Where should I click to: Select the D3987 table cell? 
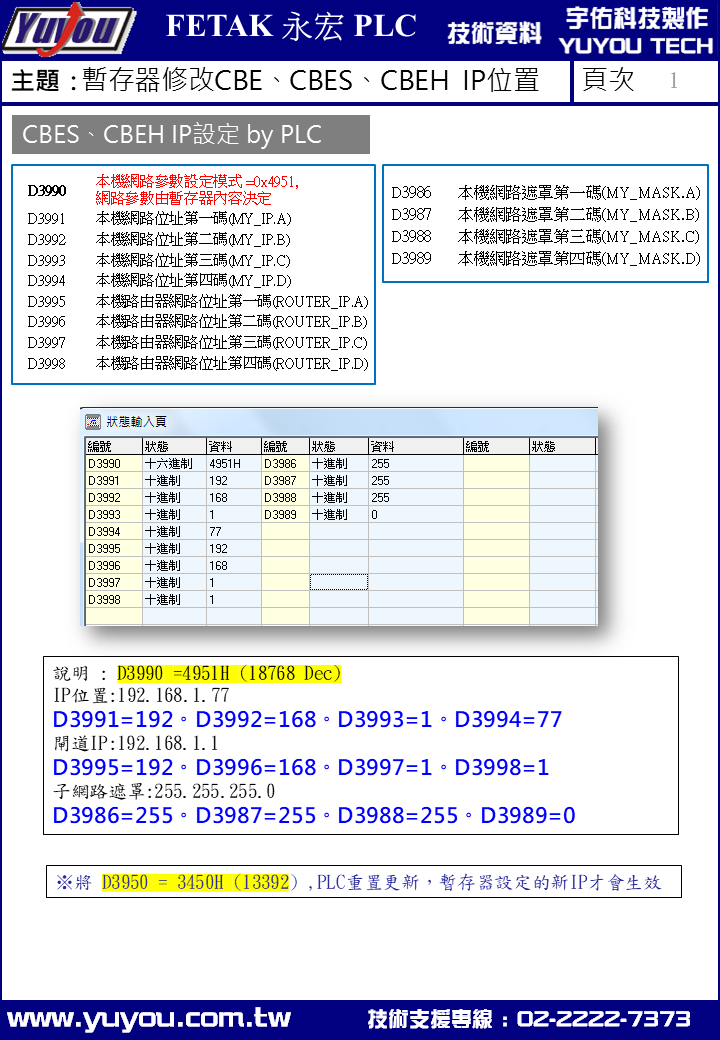tap(285, 481)
